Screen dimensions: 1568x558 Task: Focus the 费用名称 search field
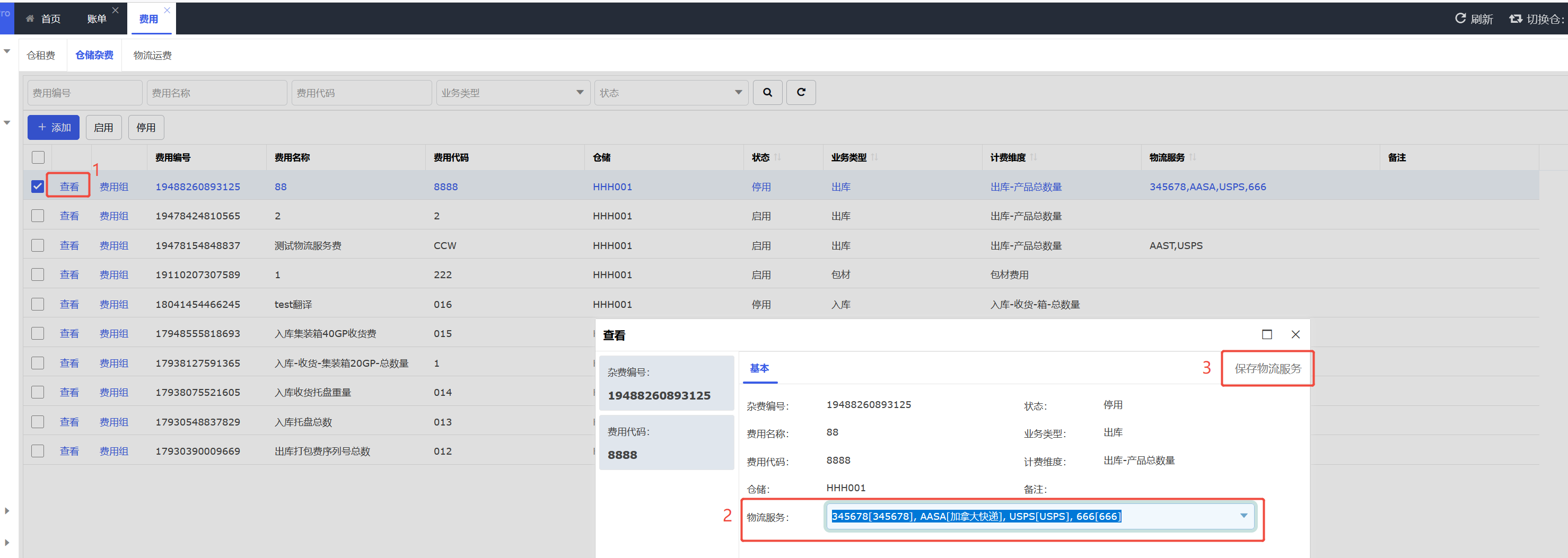pos(217,93)
